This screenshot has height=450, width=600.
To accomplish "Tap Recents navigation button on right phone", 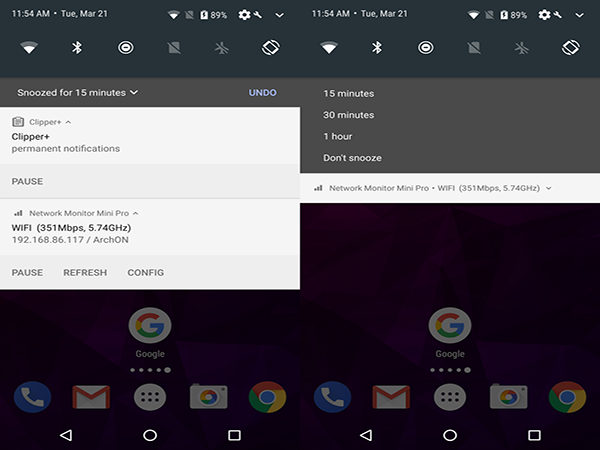I will point(534,435).
